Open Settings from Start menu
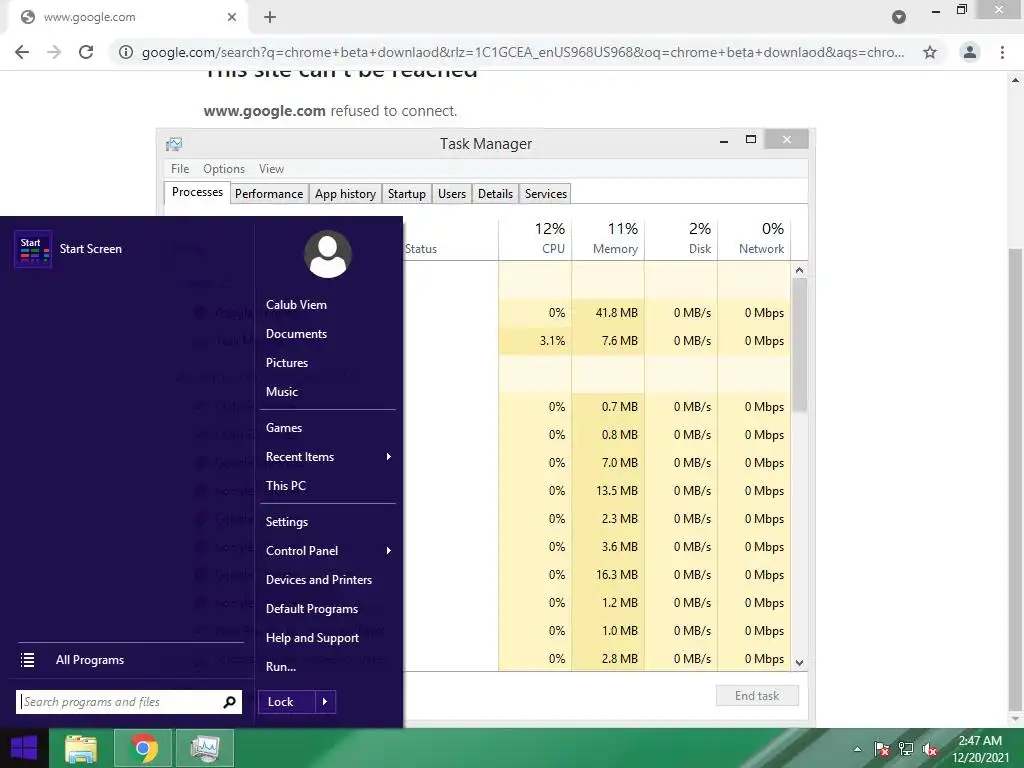1024x768 pixels. (x=287, y=522)
